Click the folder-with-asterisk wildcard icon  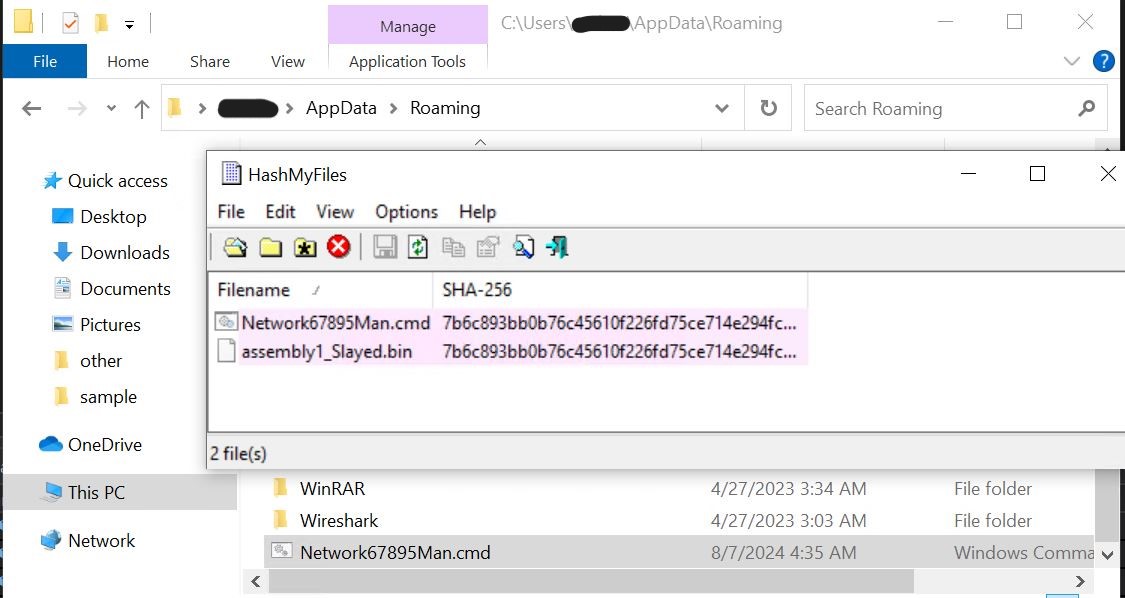(304, 247)
